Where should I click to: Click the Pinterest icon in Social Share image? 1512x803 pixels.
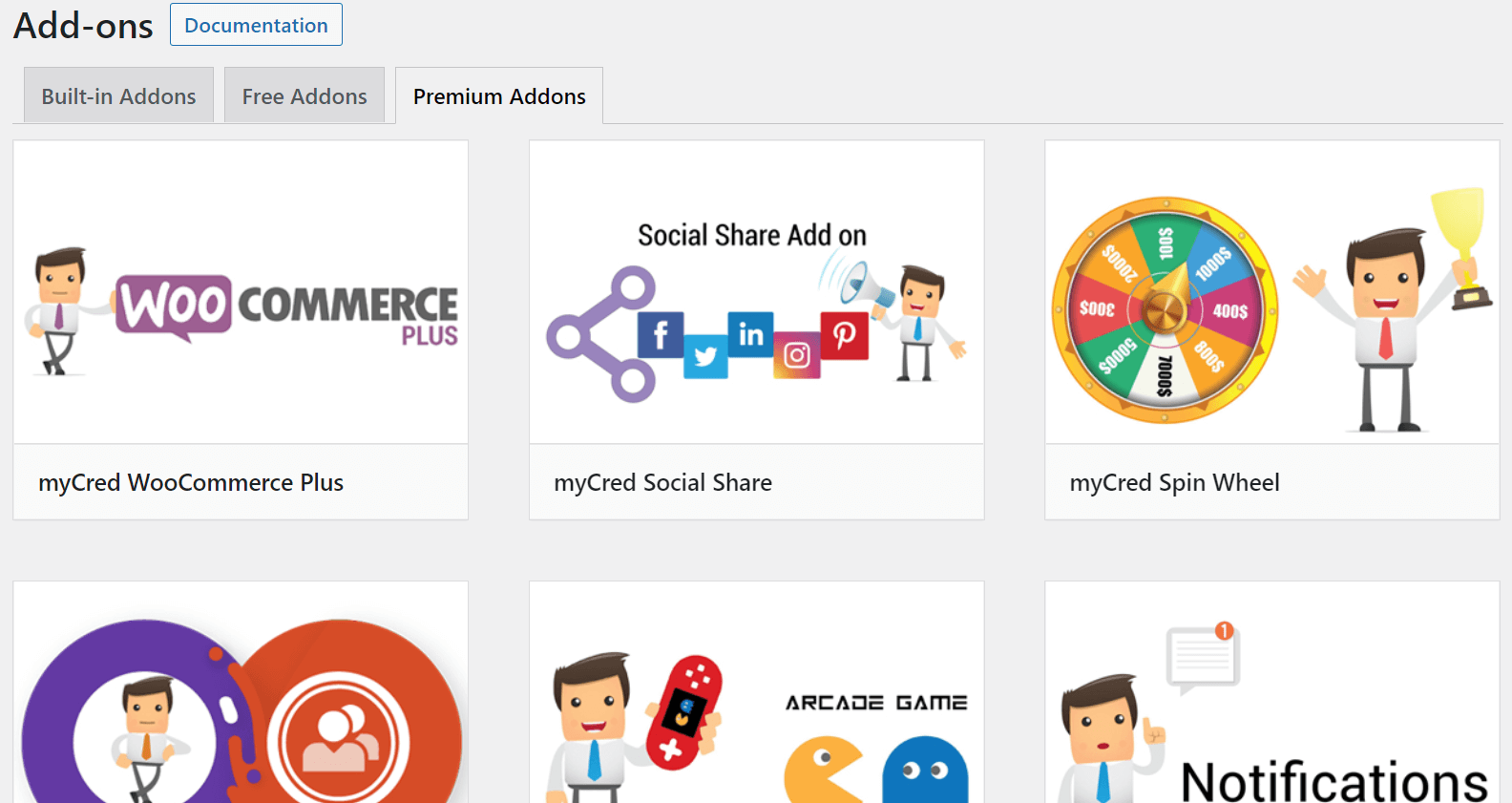[845, 335]
